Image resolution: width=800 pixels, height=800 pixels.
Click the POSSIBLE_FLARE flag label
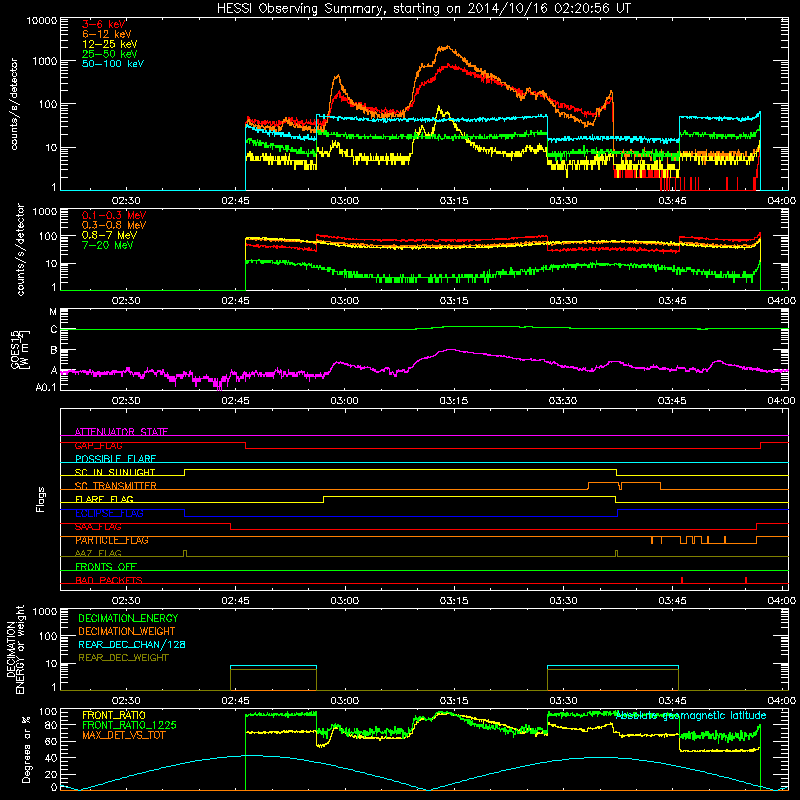115,459
